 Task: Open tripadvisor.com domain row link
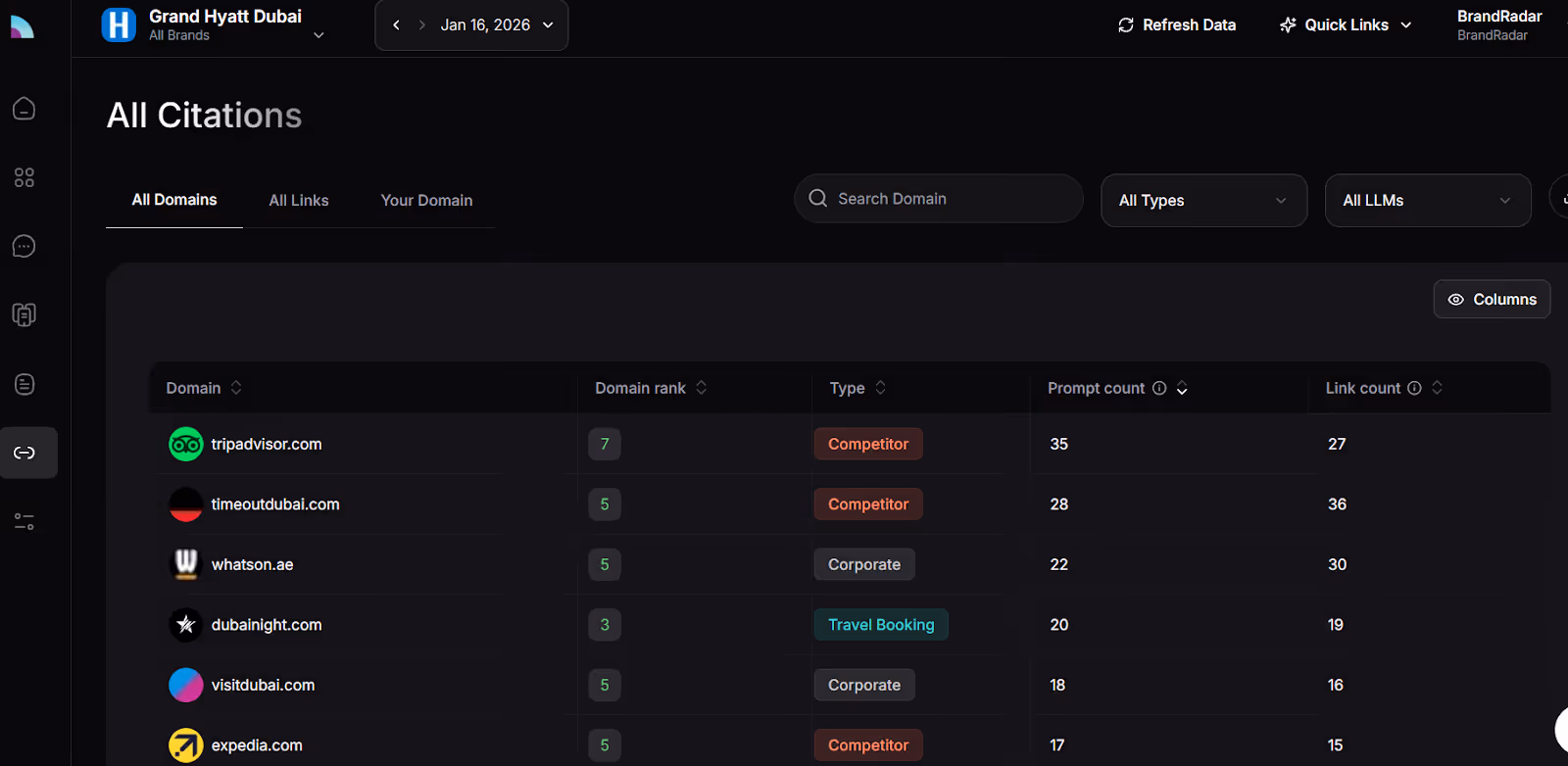[267, 445]
